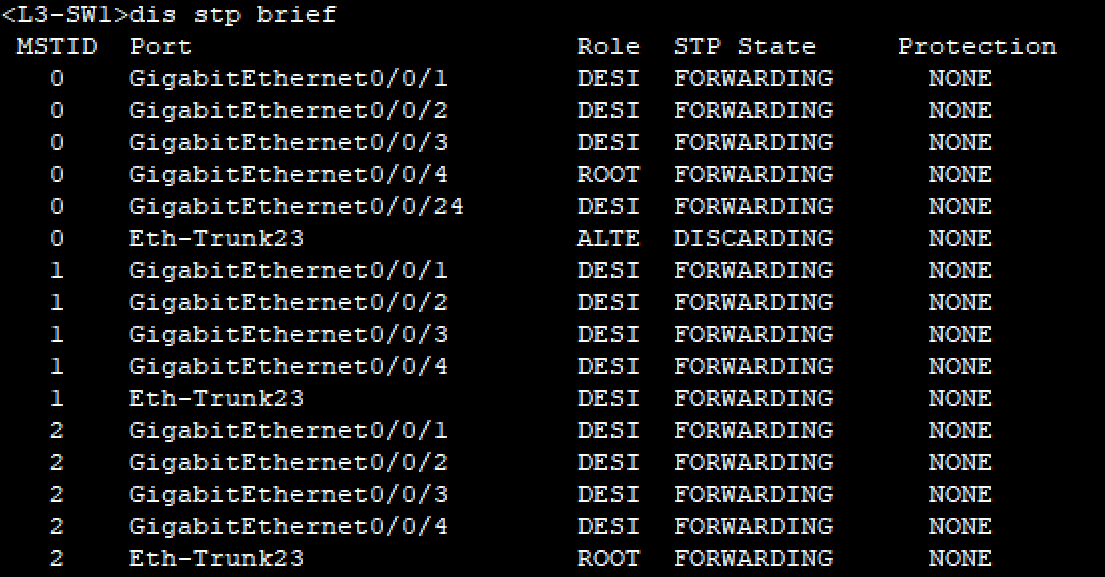Select the GigabitEthernet0/0/24 port entry

pos(296,207)
